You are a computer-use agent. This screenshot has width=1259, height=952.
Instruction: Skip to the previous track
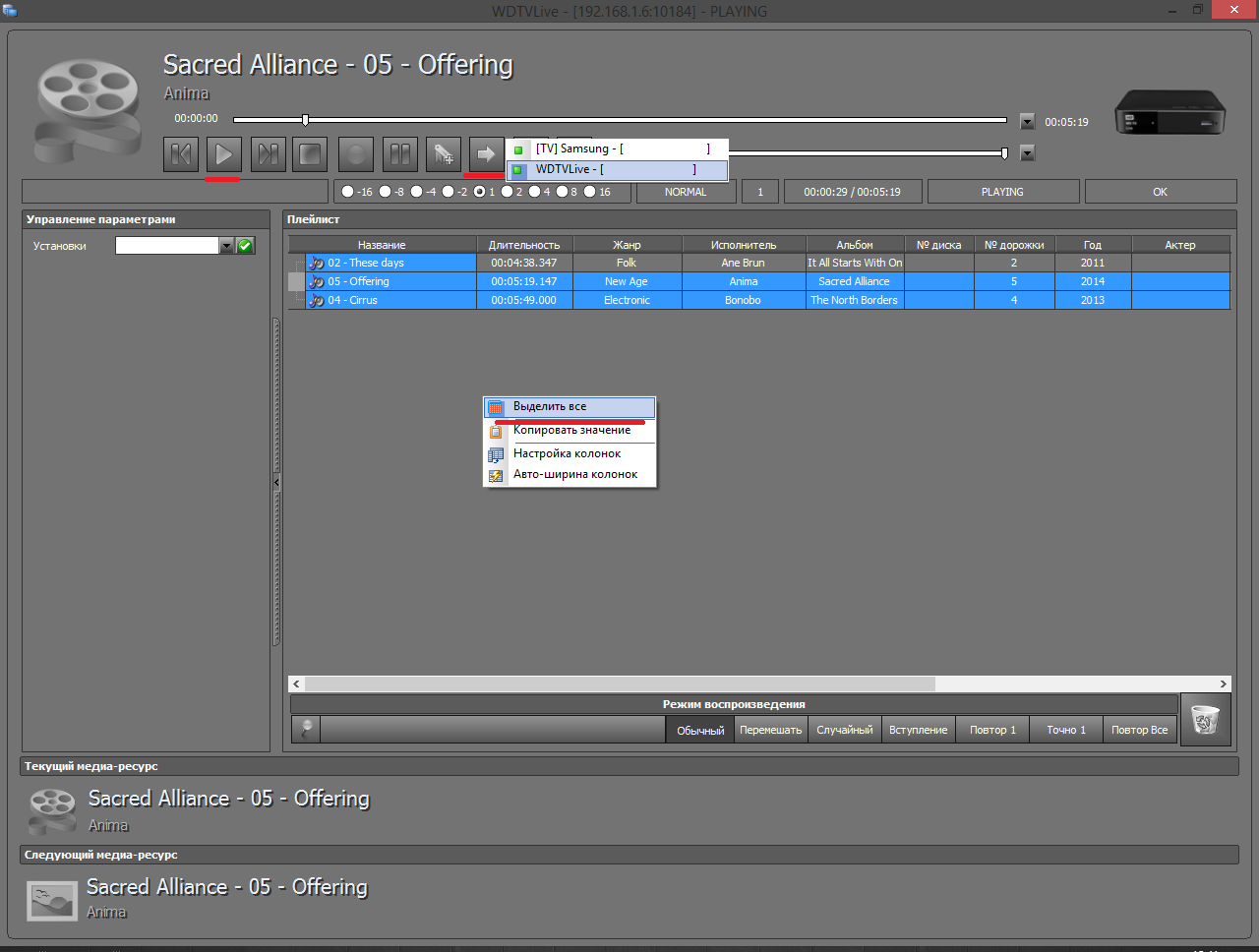pyautogui.click(x=181, y=154)
